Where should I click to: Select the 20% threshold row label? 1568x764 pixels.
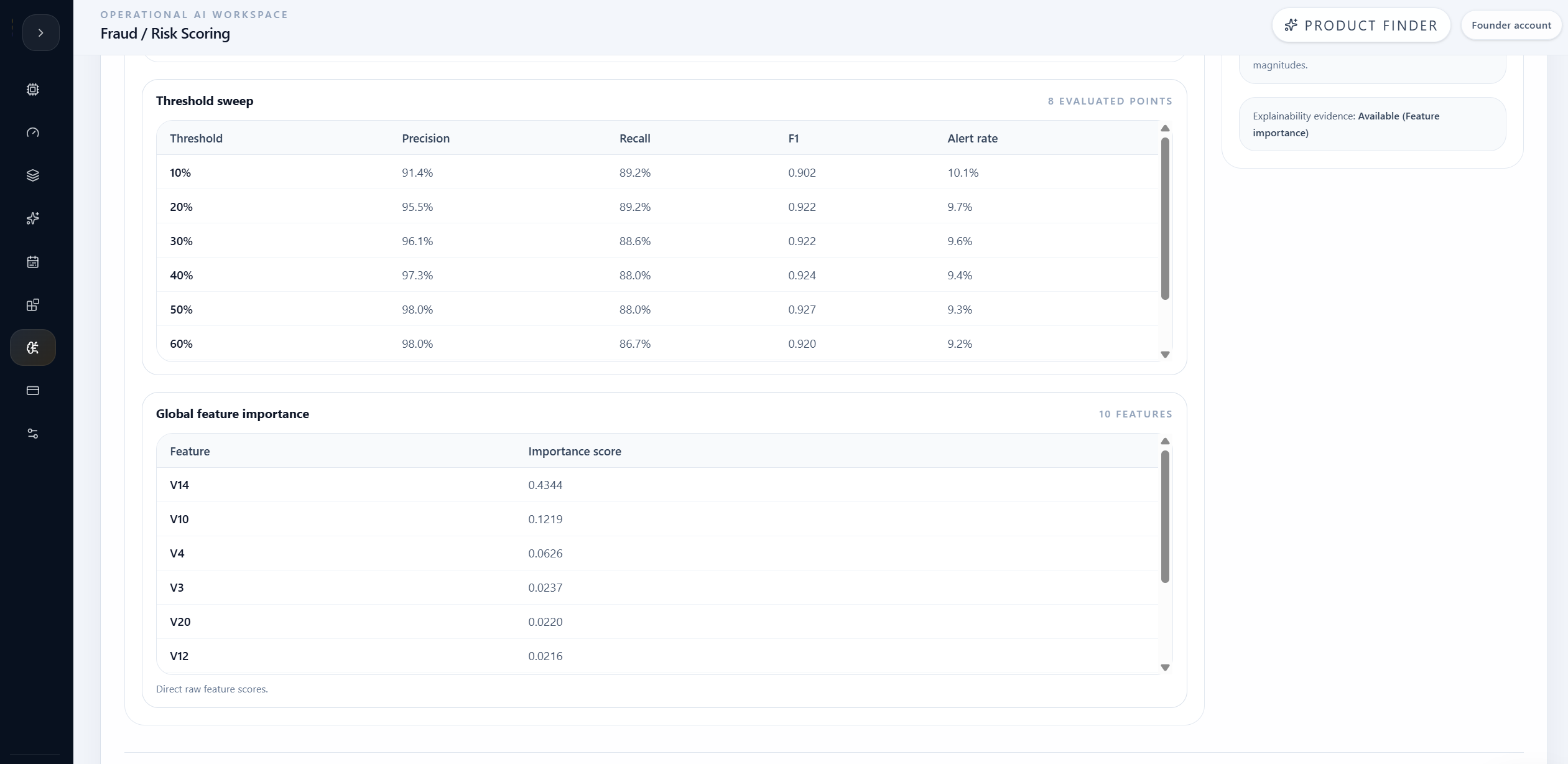(x=181, y=207)
